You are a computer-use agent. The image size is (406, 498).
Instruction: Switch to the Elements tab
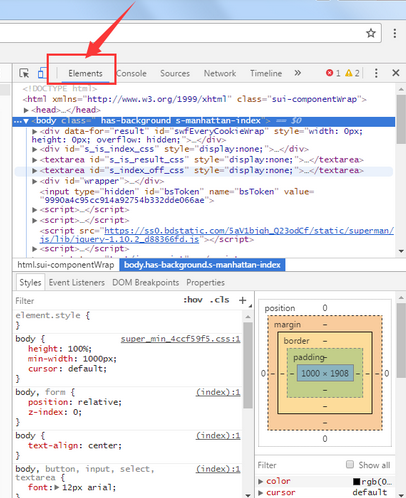pos(85,73)
